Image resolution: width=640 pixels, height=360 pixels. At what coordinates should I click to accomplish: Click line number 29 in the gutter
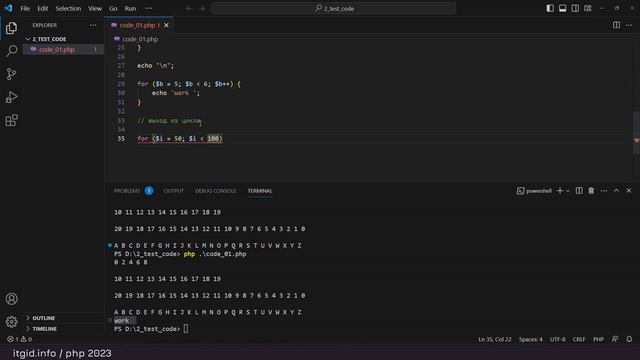[121, 84]
